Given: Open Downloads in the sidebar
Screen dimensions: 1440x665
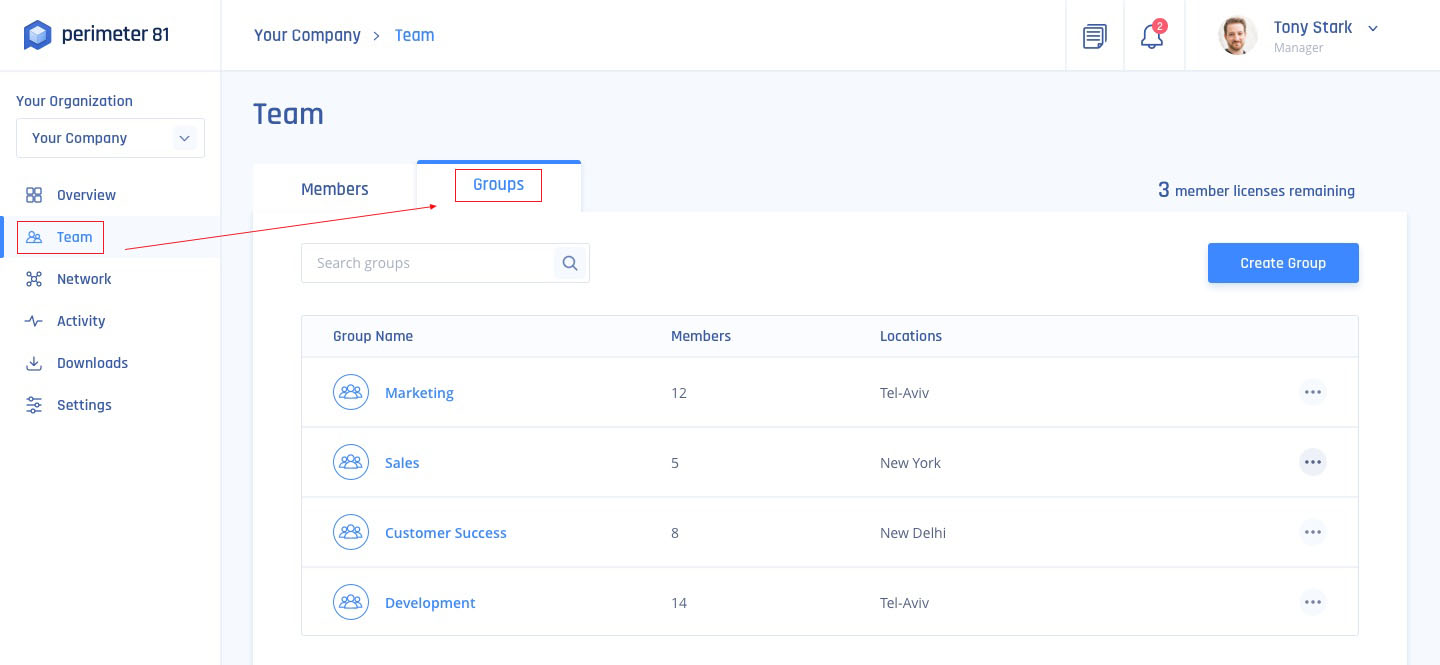Looking at the screenshot, I should point(92,363).
